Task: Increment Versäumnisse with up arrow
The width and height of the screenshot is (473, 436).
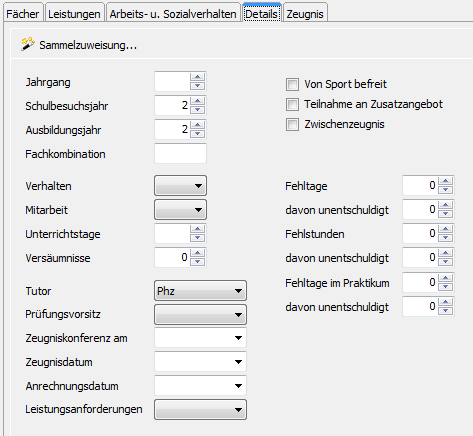Action: pyautogui.click(x=197, y=253)
